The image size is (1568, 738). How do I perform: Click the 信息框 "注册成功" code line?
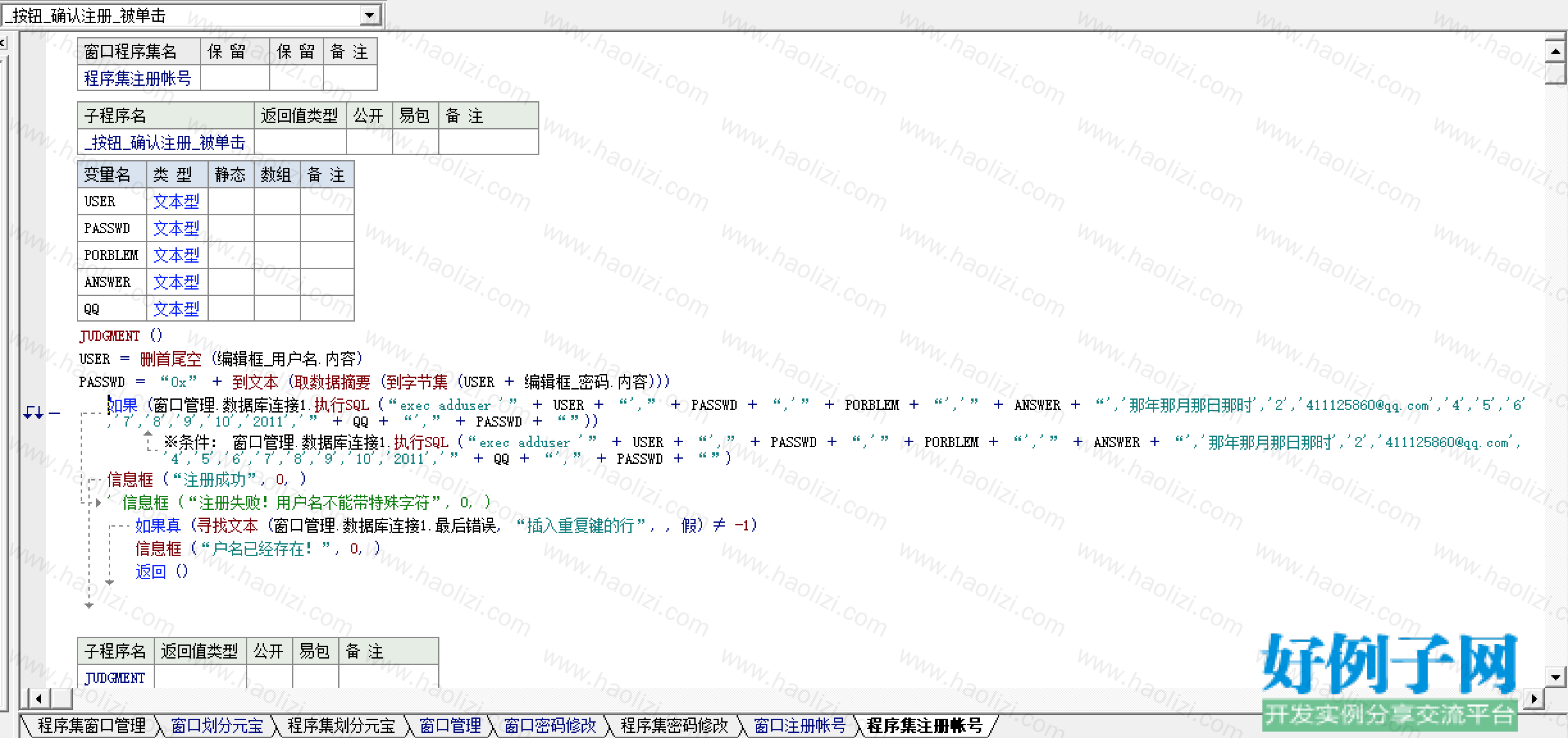coord(207,479)
